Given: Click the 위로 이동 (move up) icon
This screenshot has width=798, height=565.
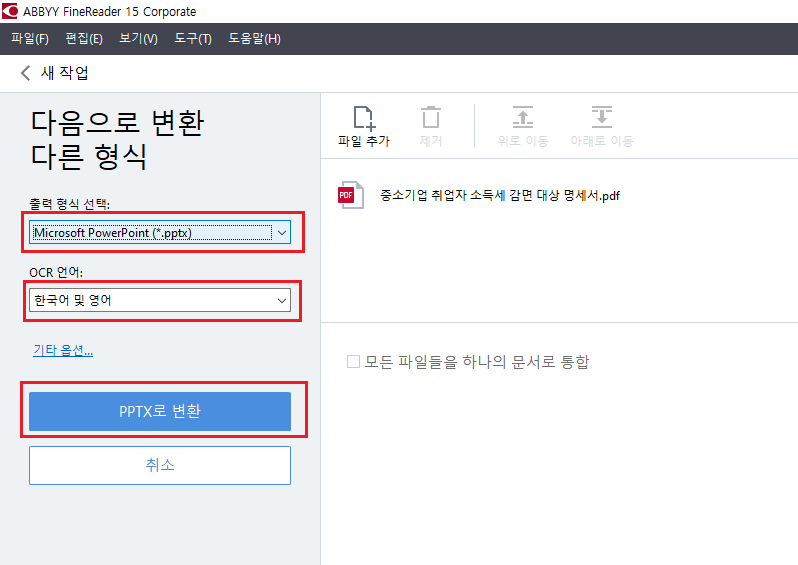Looking at the screenshot, I should 523,117.
